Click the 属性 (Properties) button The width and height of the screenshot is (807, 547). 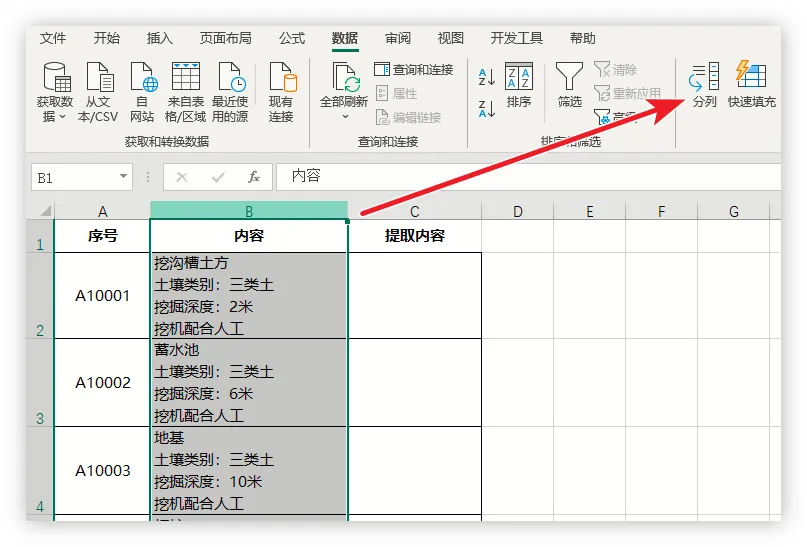(397, 94)
